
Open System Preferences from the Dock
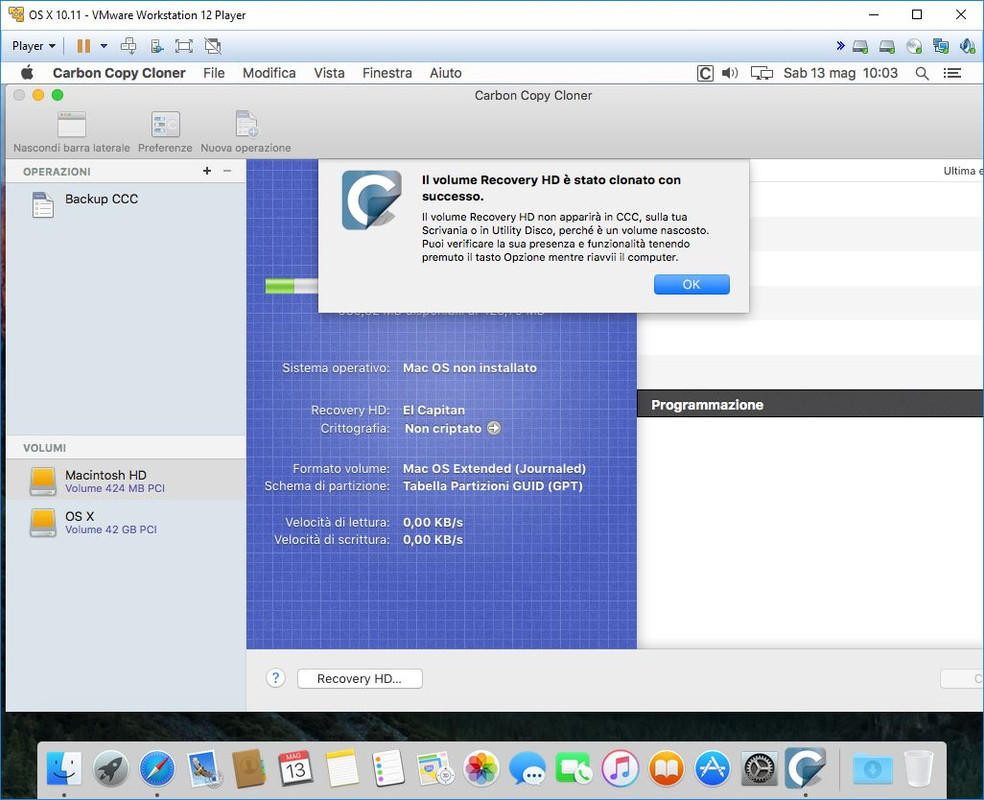point(759,768)
